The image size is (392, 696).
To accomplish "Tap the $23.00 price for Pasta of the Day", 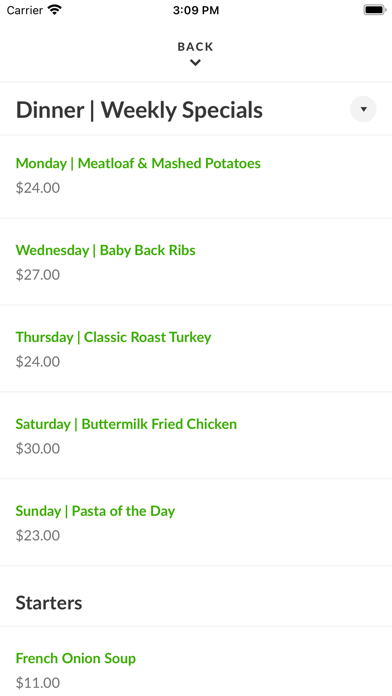I will tap(38, 536).
